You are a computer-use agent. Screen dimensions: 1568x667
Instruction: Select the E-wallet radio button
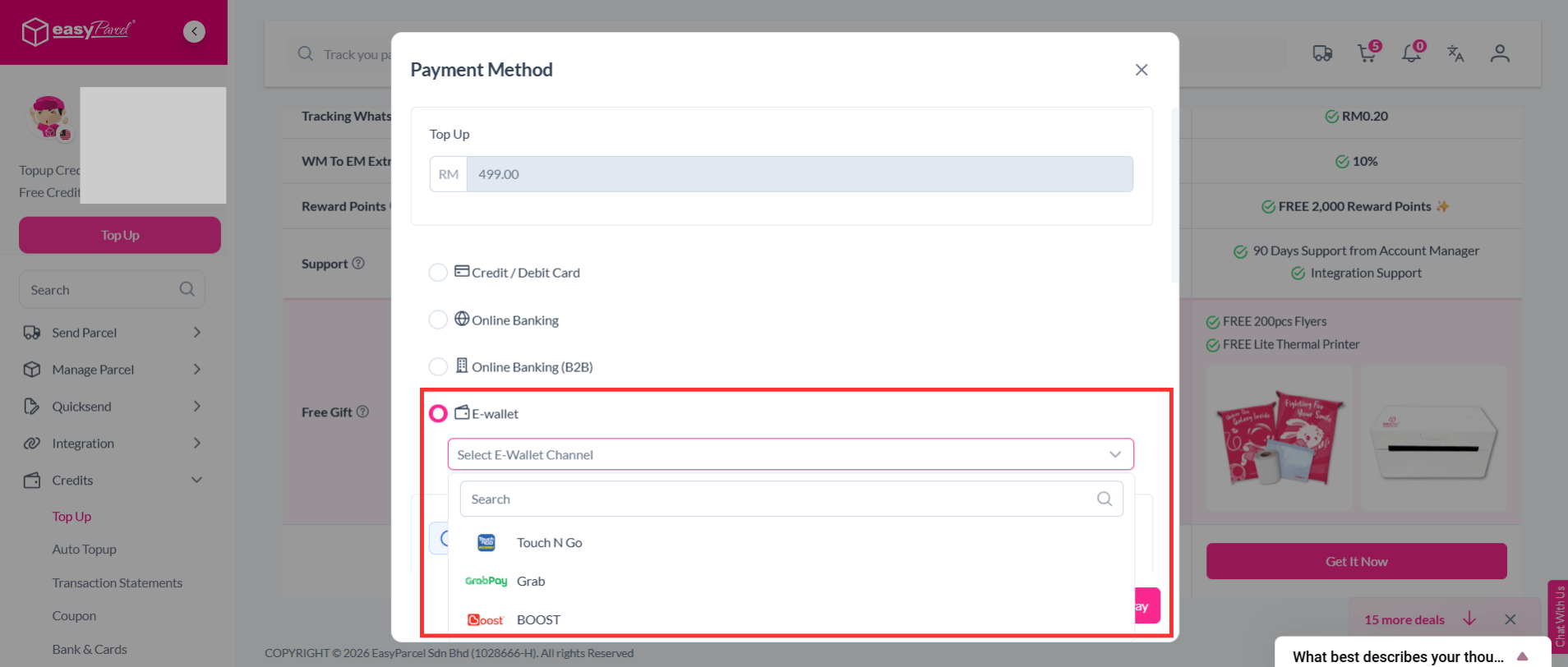(x=438, y=413)
